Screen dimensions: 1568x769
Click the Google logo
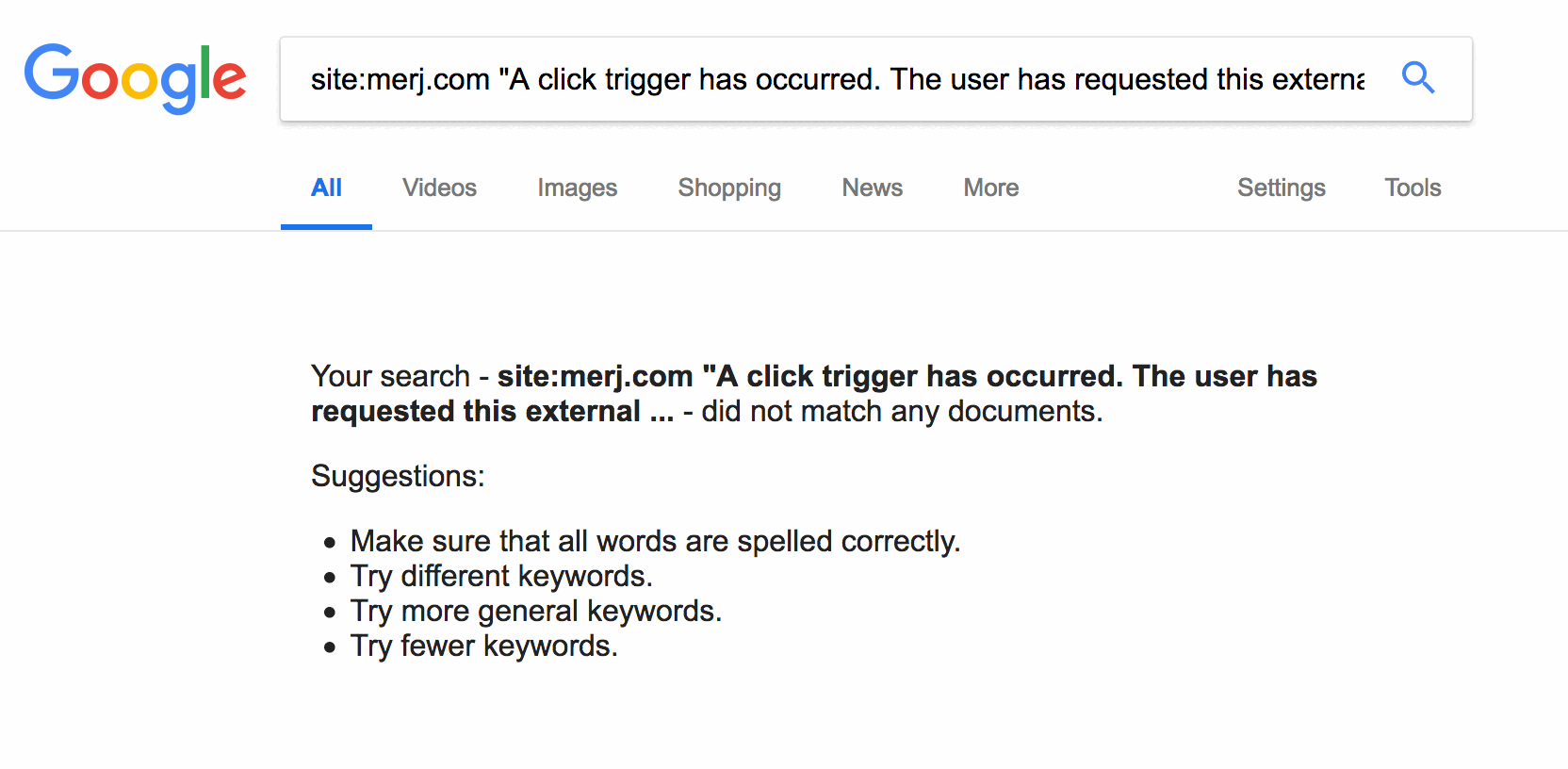pos(136,77)
